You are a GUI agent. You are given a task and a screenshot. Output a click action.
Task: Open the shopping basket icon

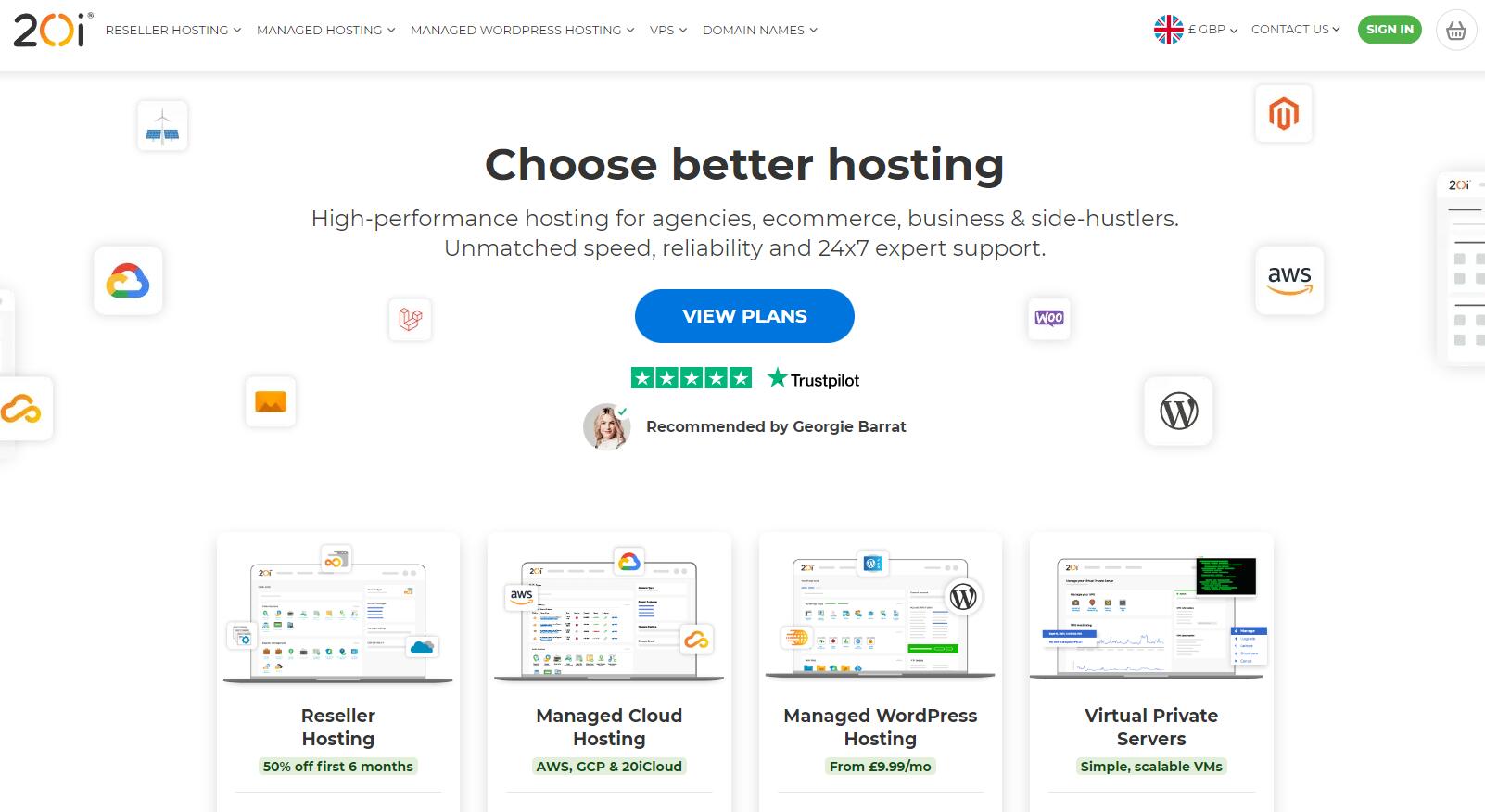[1455, 31]
